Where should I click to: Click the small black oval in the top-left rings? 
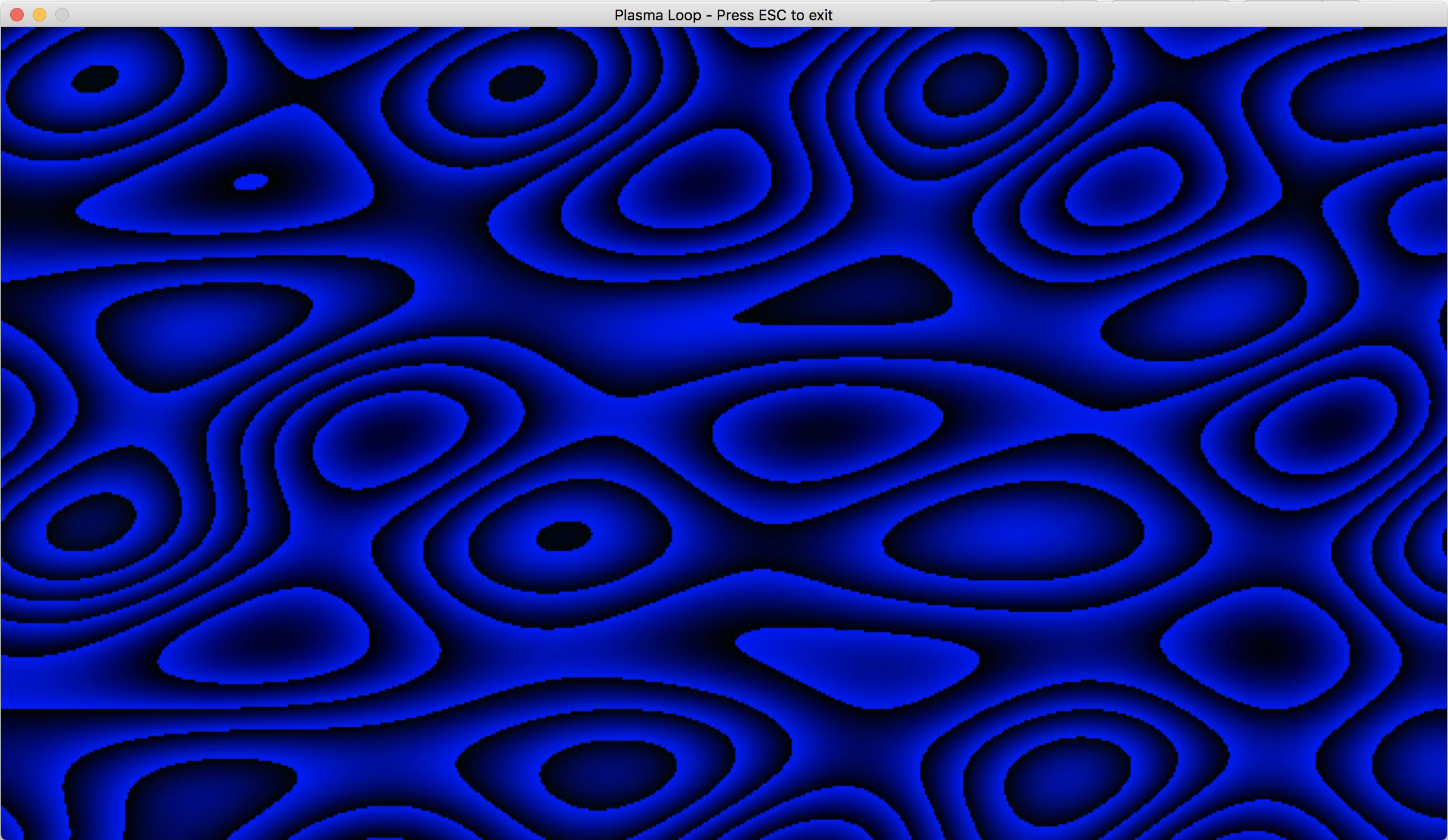(x=95, y=78)
